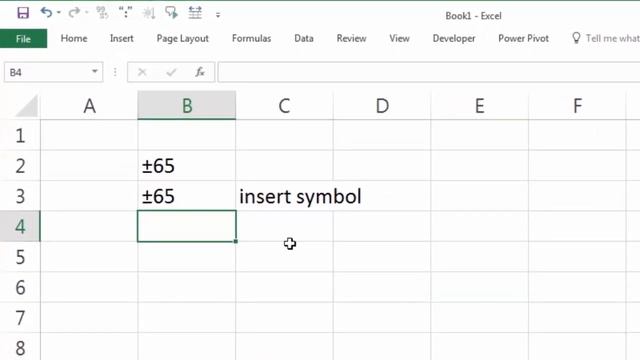Open the Insert ribbon tab
Screen dimensions: 640x360
tap(122, 38)
